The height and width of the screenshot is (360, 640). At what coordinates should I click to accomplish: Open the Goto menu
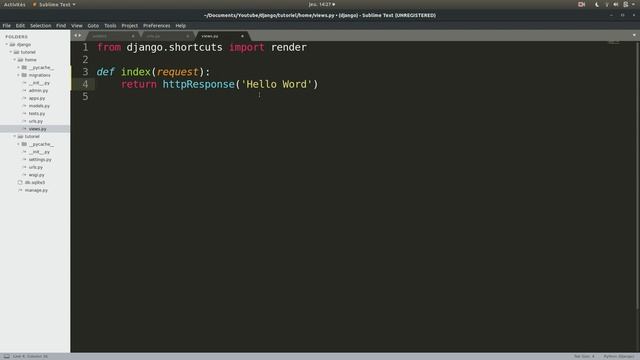click(93, 26)
